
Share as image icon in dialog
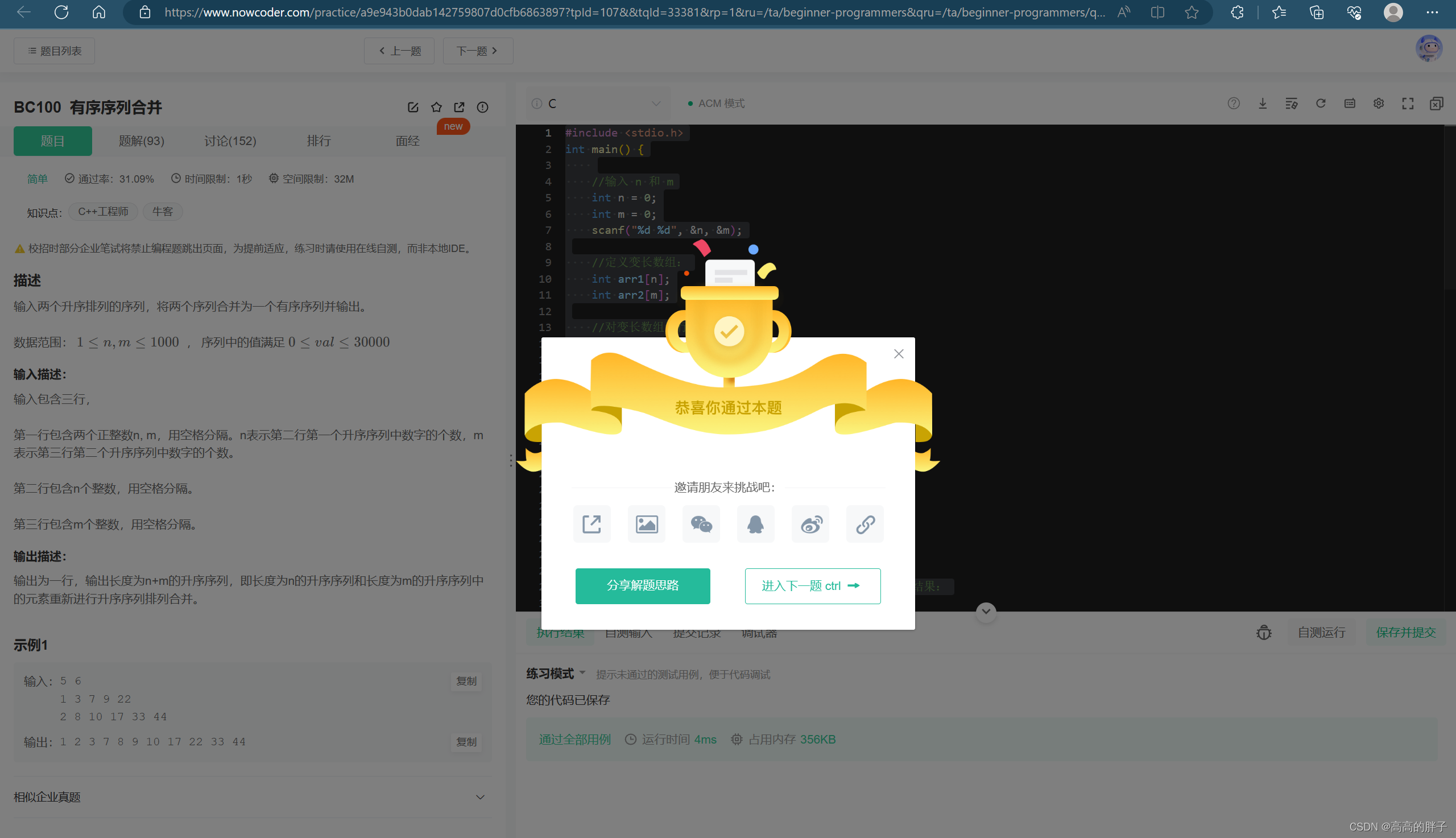(647, 525)
